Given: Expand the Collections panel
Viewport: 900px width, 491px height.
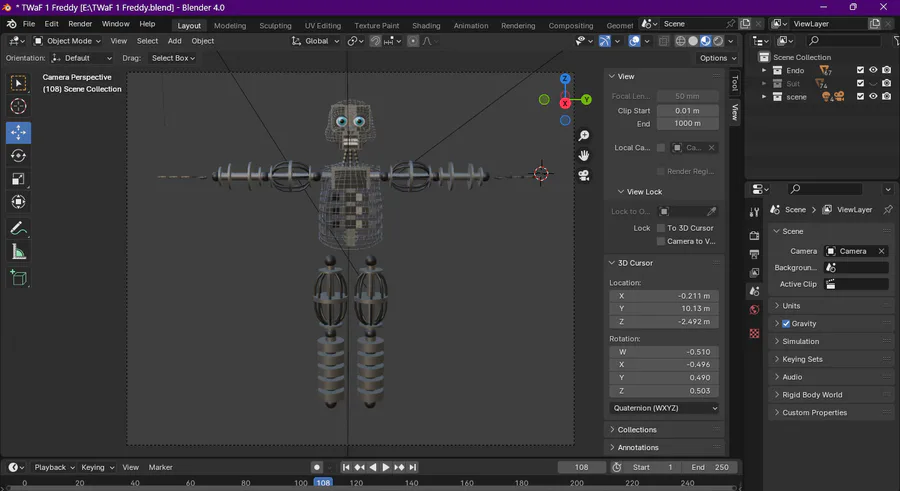Looking at the screenshot, I should click(637, 430).
